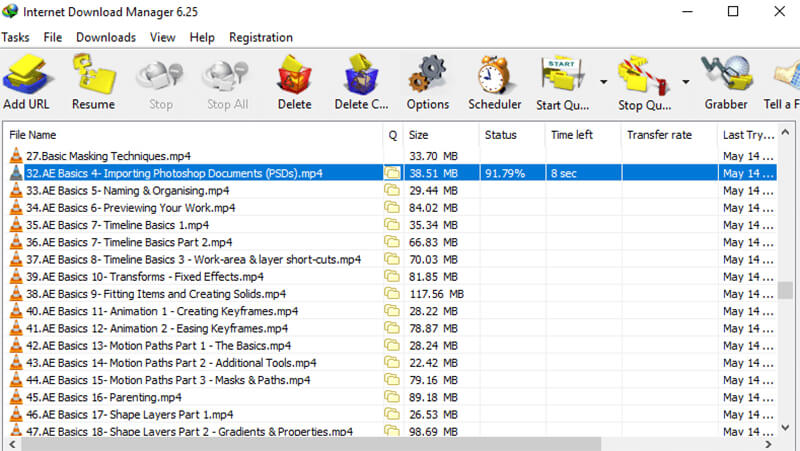Select 38.AE Basics 9- Fitting Items file

tap(156, 294)
